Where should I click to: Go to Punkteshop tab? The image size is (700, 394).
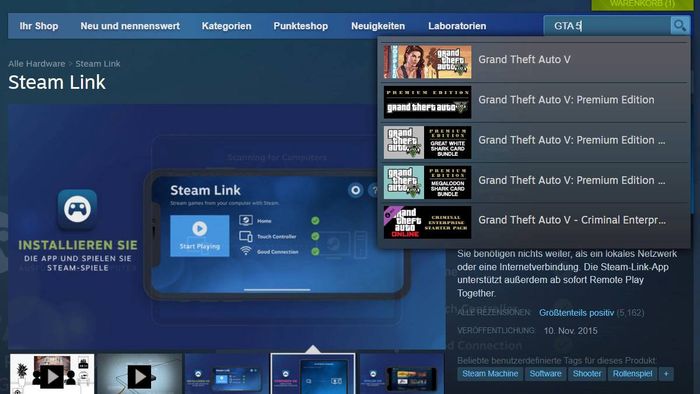(x=300, y=26)
